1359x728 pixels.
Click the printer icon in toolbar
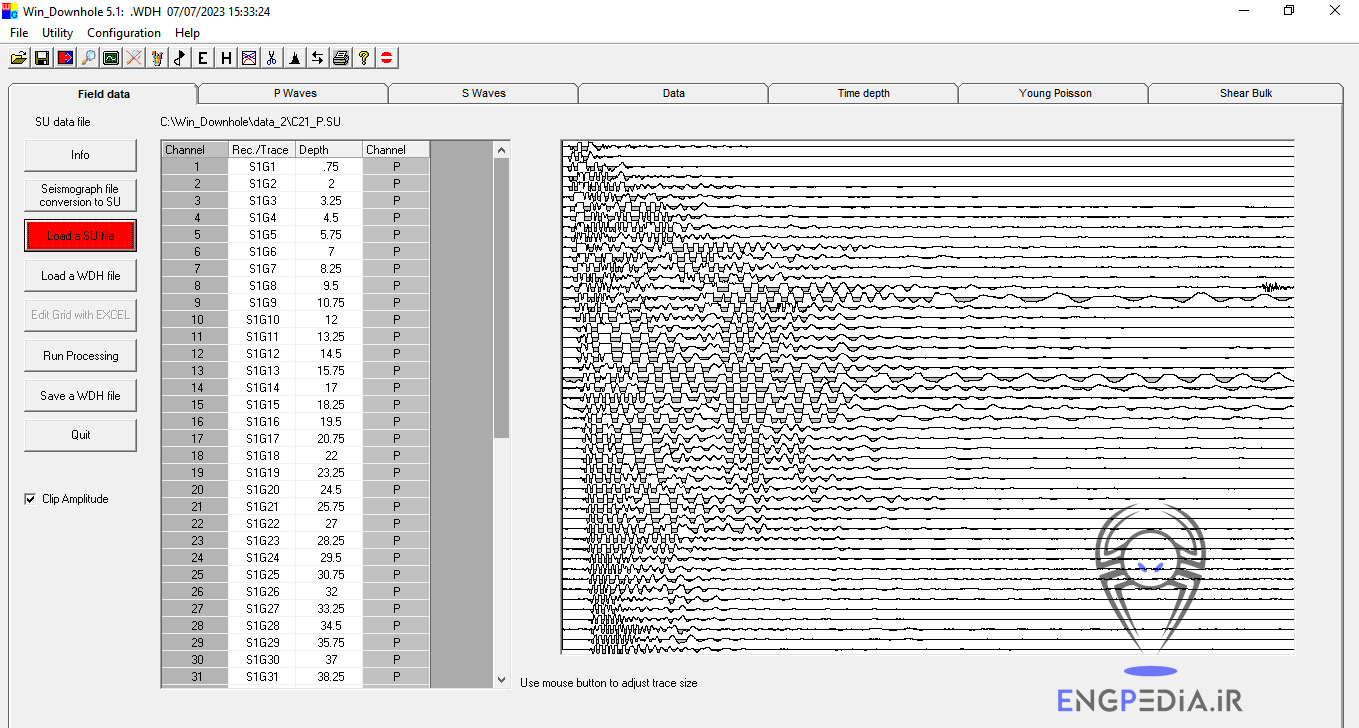tap(341, 58)
